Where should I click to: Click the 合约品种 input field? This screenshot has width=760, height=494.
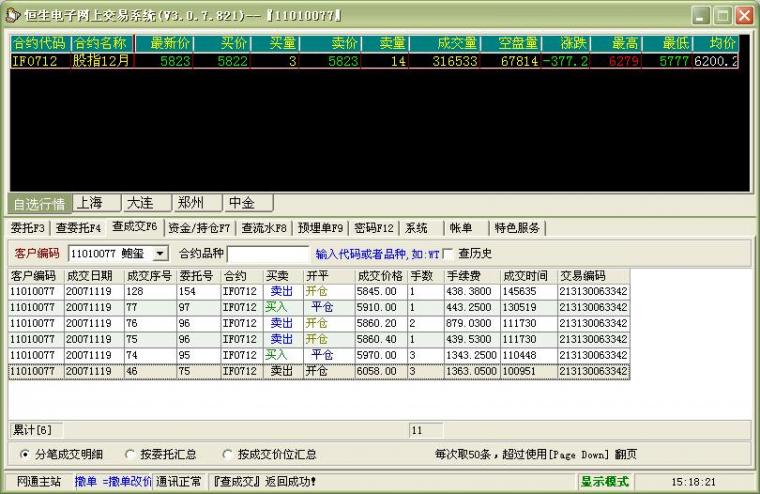tap(268, 254)
